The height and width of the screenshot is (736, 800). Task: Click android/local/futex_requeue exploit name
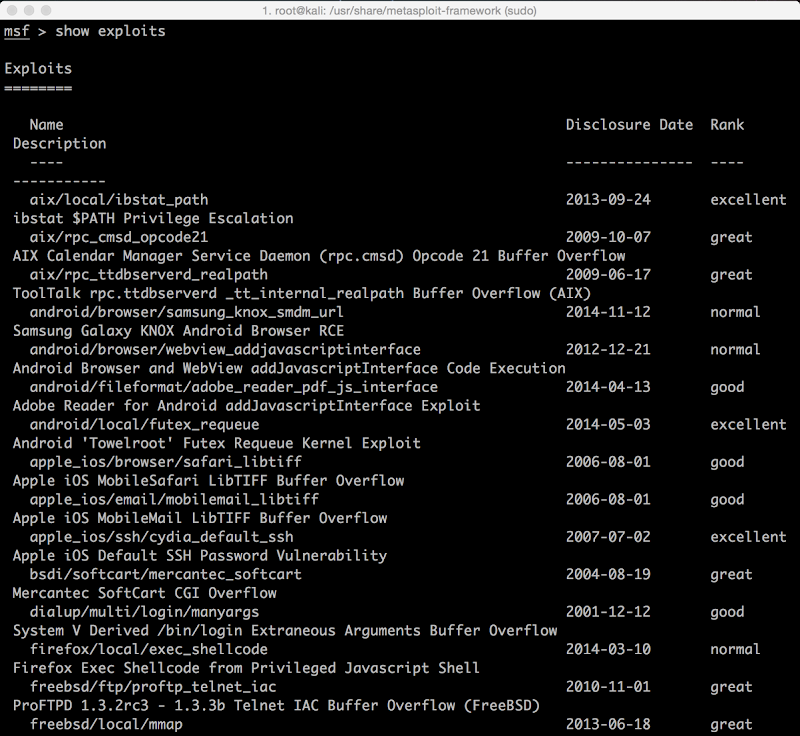(x=144, y=424)
